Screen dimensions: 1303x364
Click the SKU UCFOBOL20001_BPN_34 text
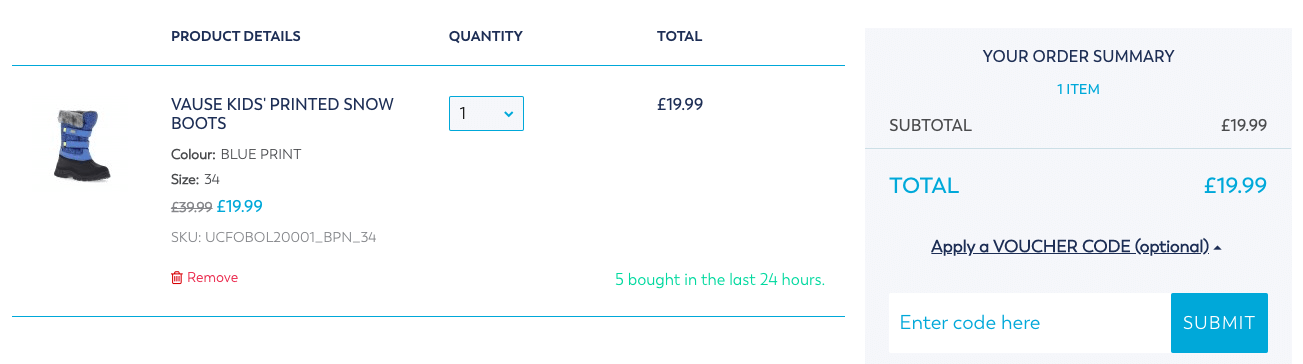pos(274,238)
